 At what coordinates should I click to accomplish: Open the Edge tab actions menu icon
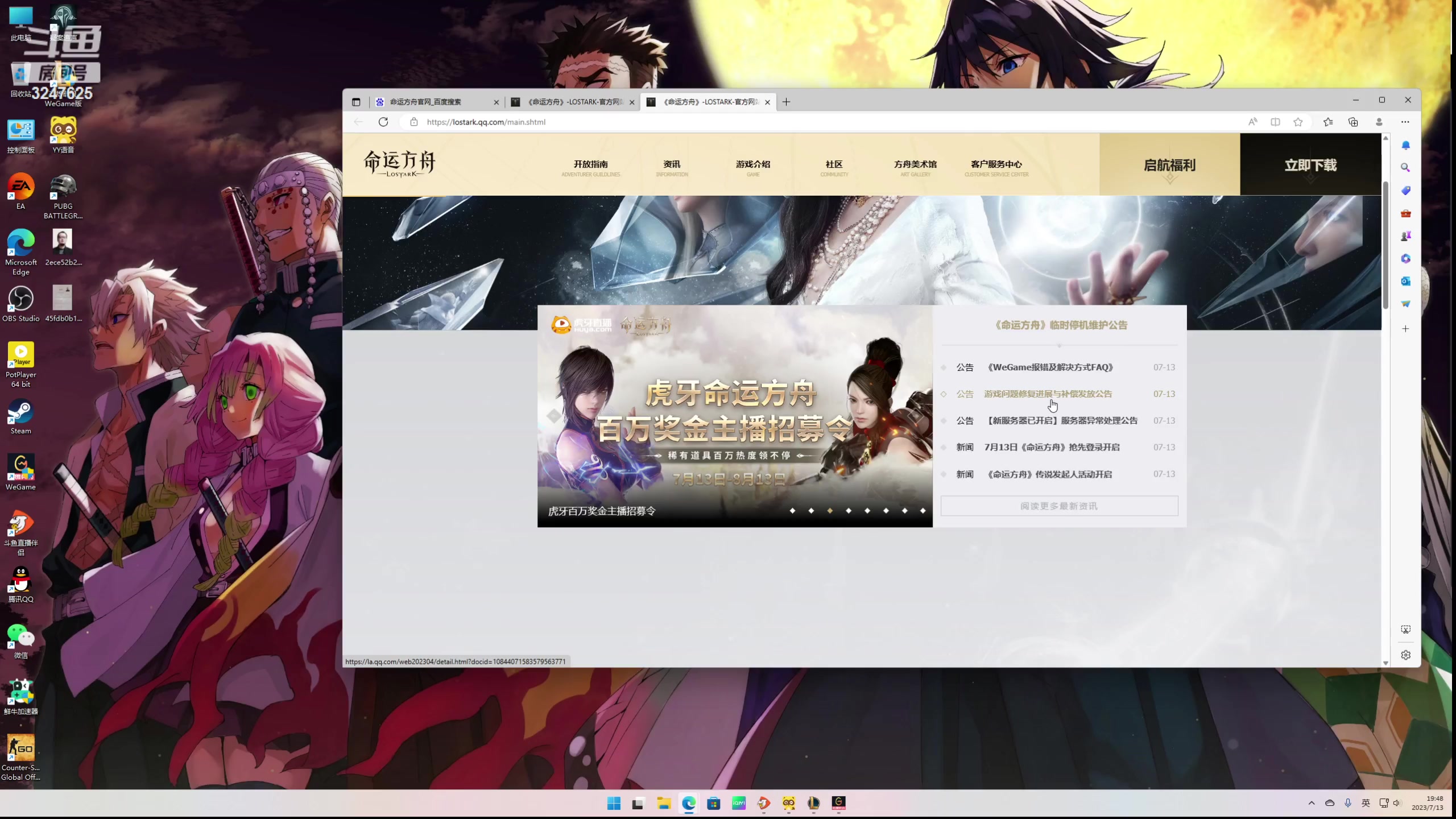[356, 102]
